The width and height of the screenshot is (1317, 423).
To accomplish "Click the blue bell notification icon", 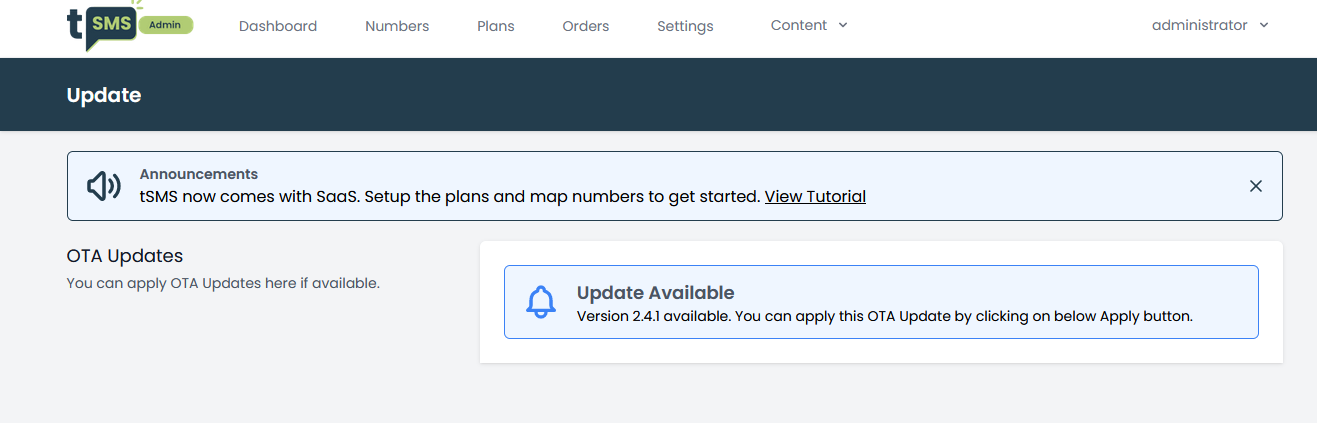I will point(541,302).
